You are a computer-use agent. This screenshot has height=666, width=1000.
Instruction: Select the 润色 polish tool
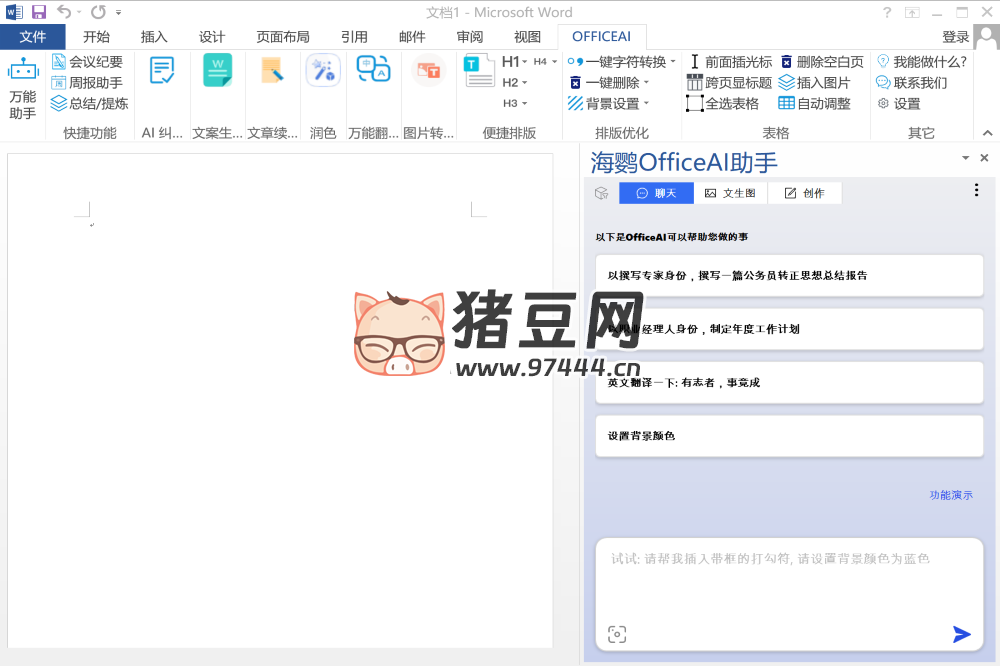pos(323,71)
